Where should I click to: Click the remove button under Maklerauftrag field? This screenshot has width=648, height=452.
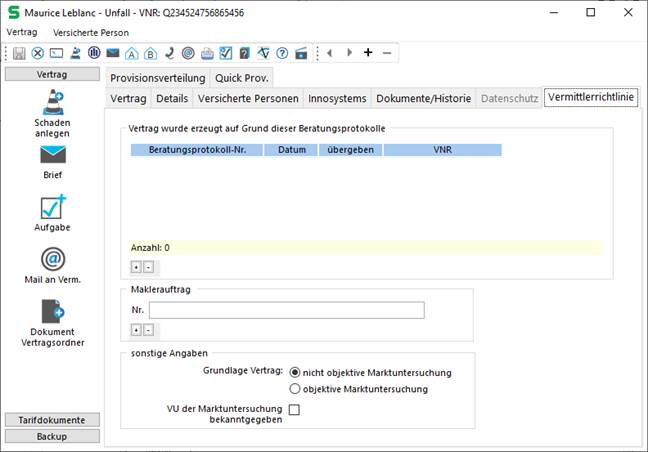[x=148, y=329]
